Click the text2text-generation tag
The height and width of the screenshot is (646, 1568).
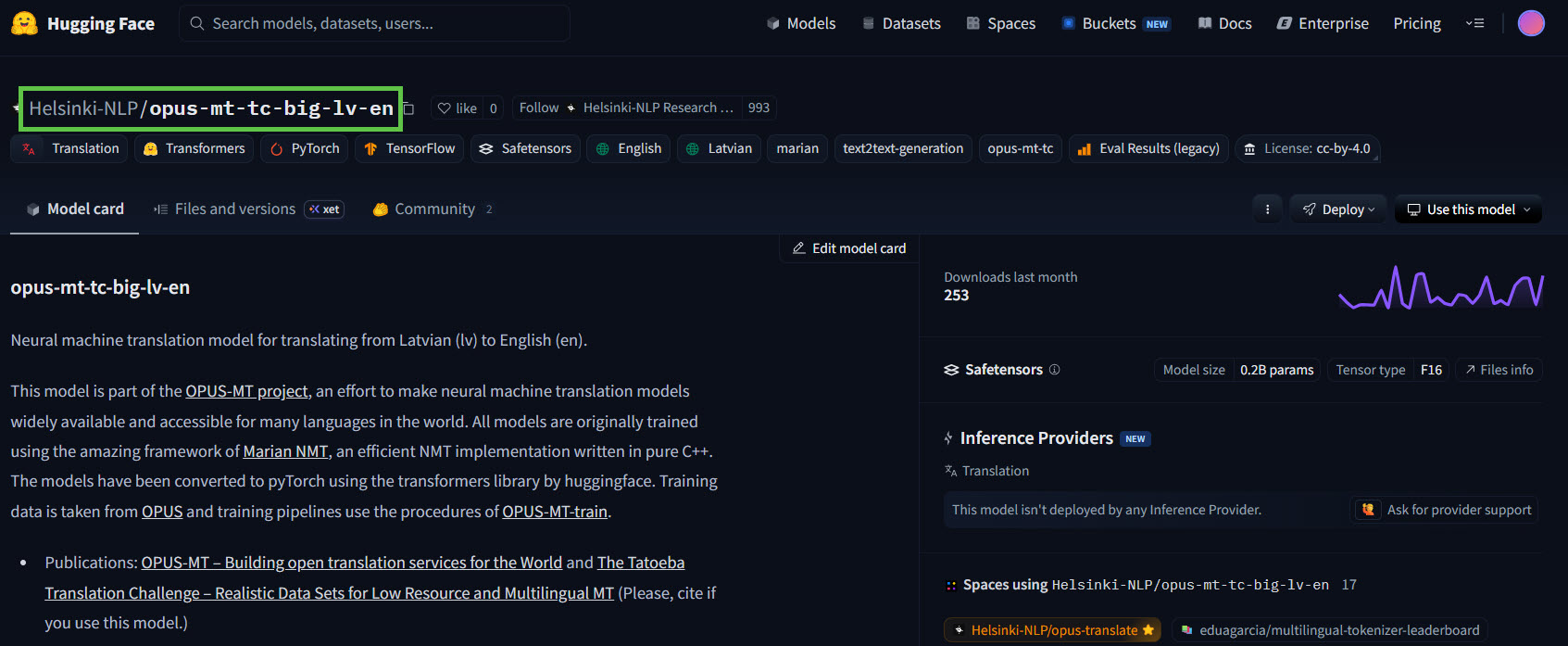point(903,148)
